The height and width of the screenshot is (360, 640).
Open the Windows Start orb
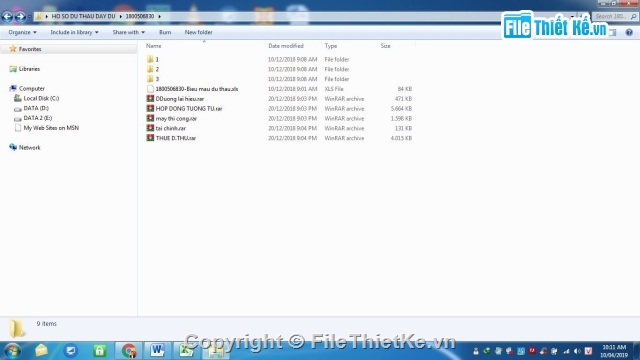point(12,351)
